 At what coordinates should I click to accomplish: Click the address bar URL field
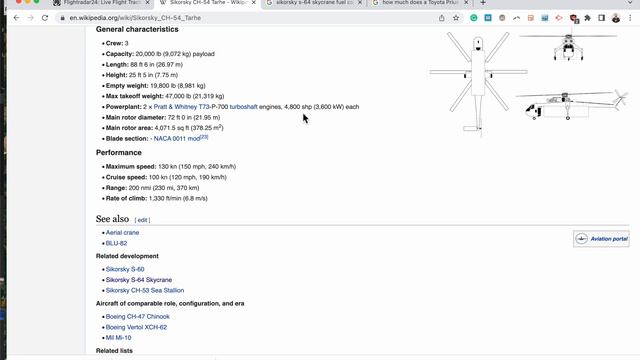[245, 18]
